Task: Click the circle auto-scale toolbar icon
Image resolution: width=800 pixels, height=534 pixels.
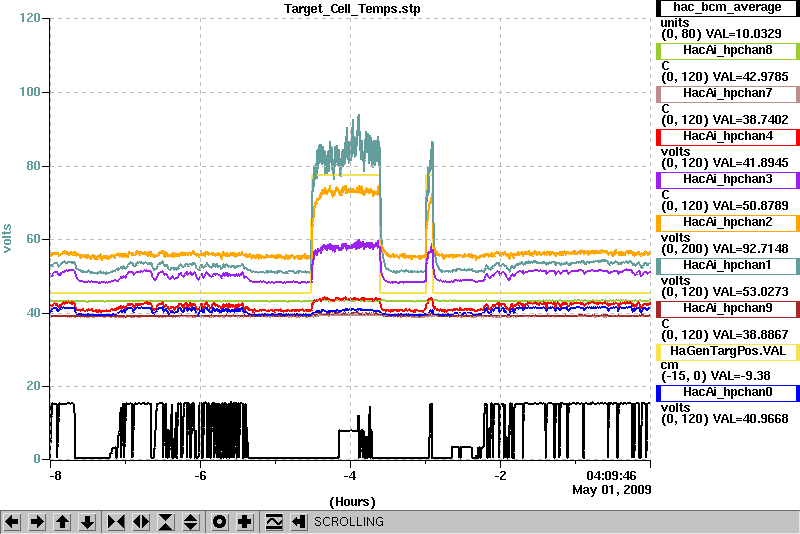Action: 220,522
